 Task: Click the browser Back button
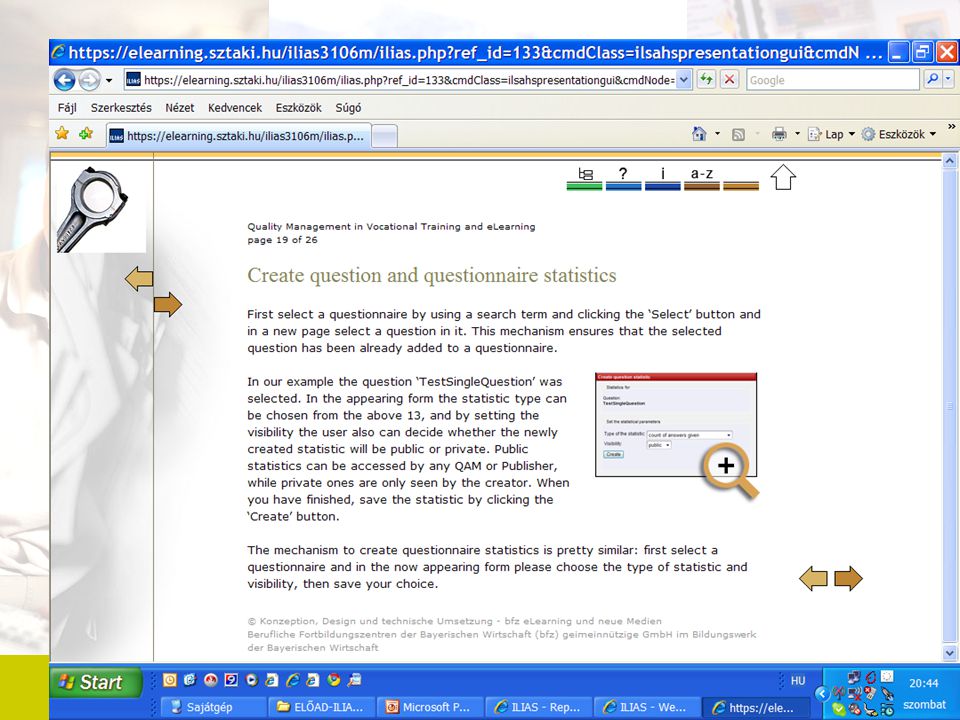tap(64, 80)
